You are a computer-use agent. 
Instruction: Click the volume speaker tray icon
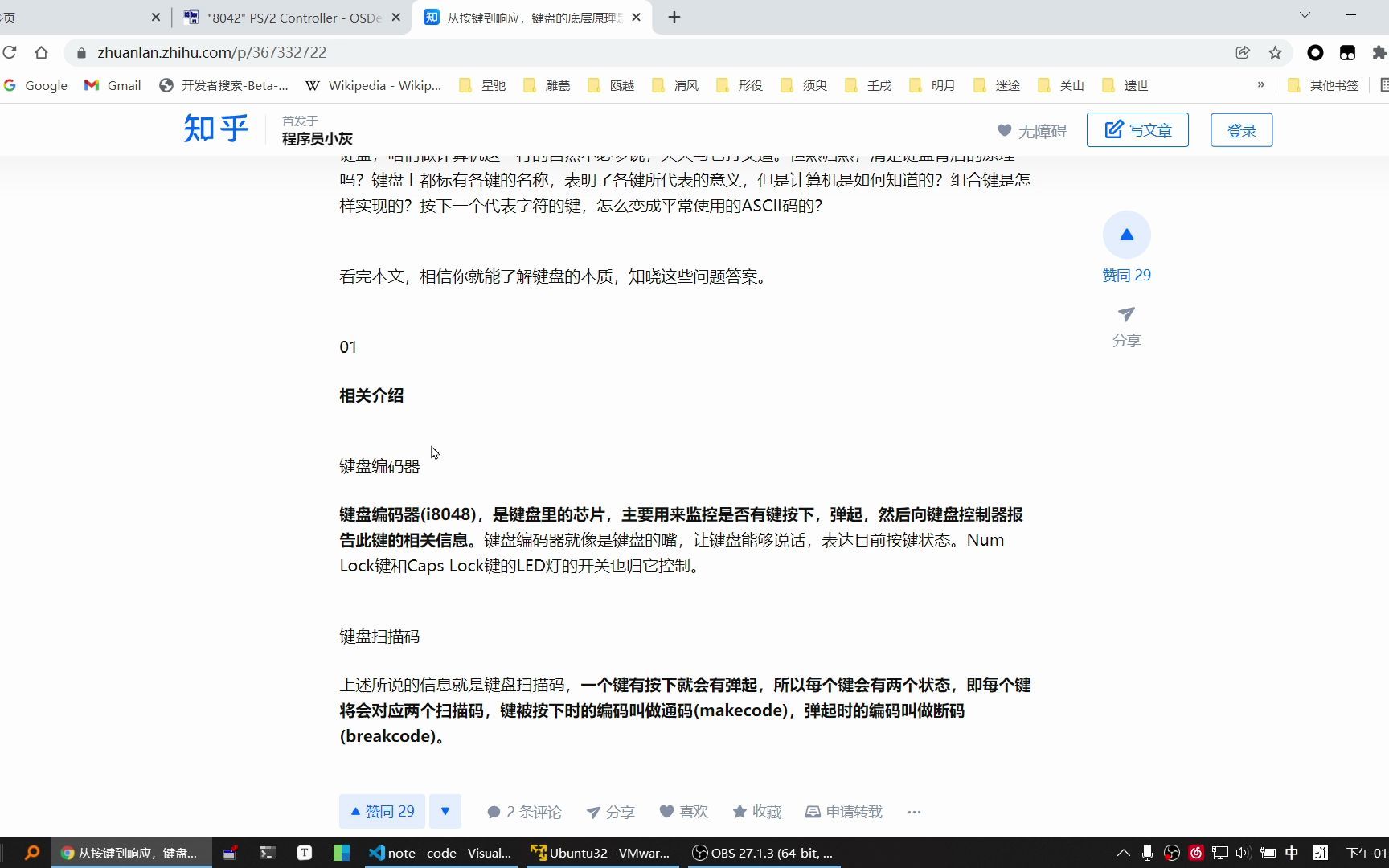[1244, 853]
